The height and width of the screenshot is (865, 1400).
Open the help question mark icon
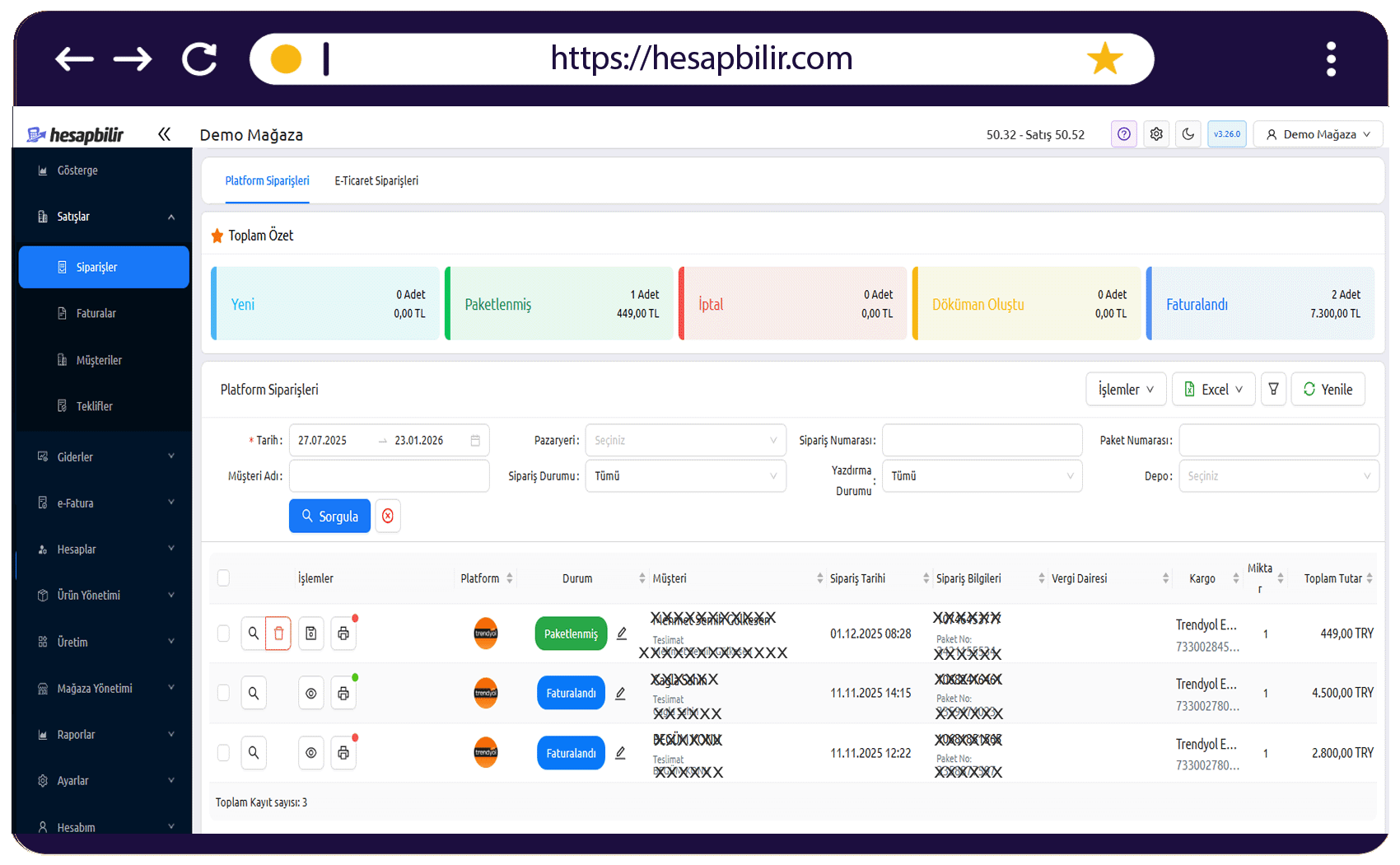pyautogui.click(x=1124, y=134)
